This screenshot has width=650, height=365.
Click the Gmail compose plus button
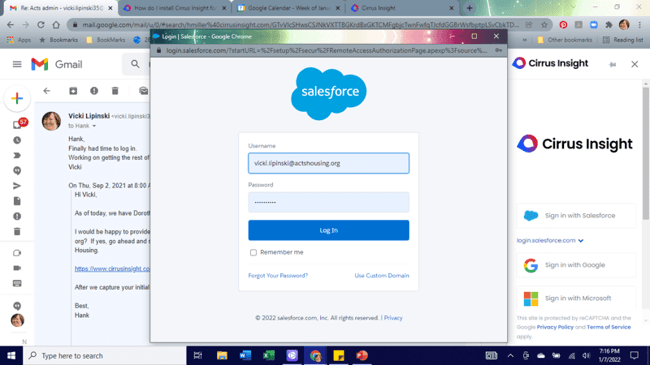[x=17, y=98]
